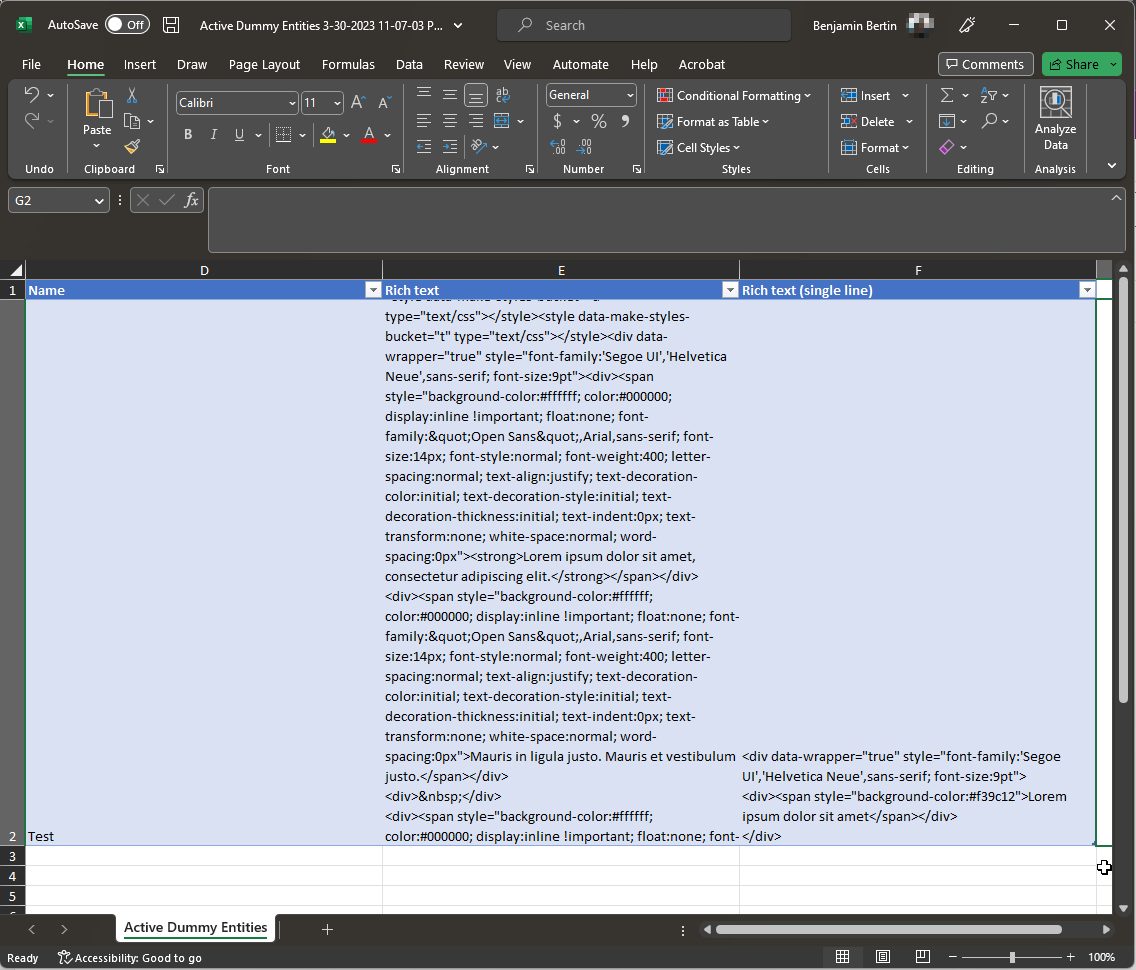Select the cell containing Test
The width and height of the screenshot is (1136, 970).
[204, 836]
